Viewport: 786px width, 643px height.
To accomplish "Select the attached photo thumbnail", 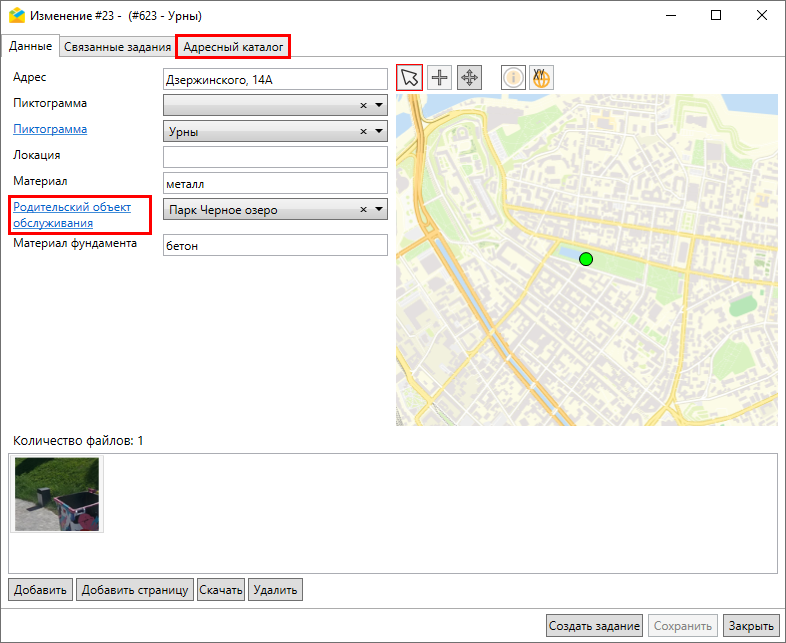I will [57, 494].
